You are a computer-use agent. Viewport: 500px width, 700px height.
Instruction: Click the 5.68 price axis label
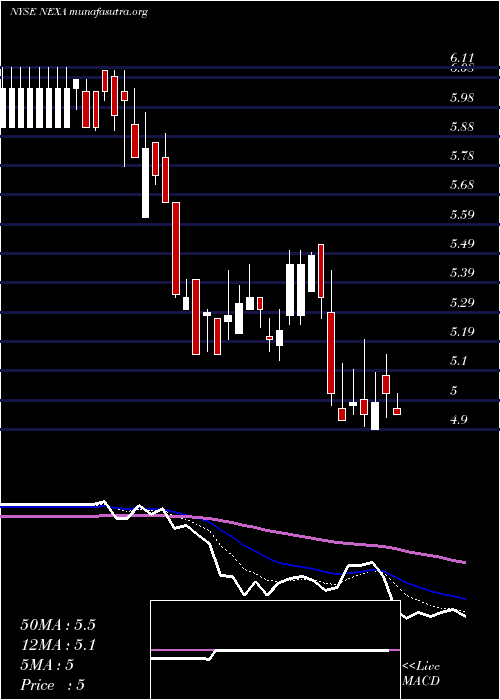pyautogui.click(x=462, y=185)
